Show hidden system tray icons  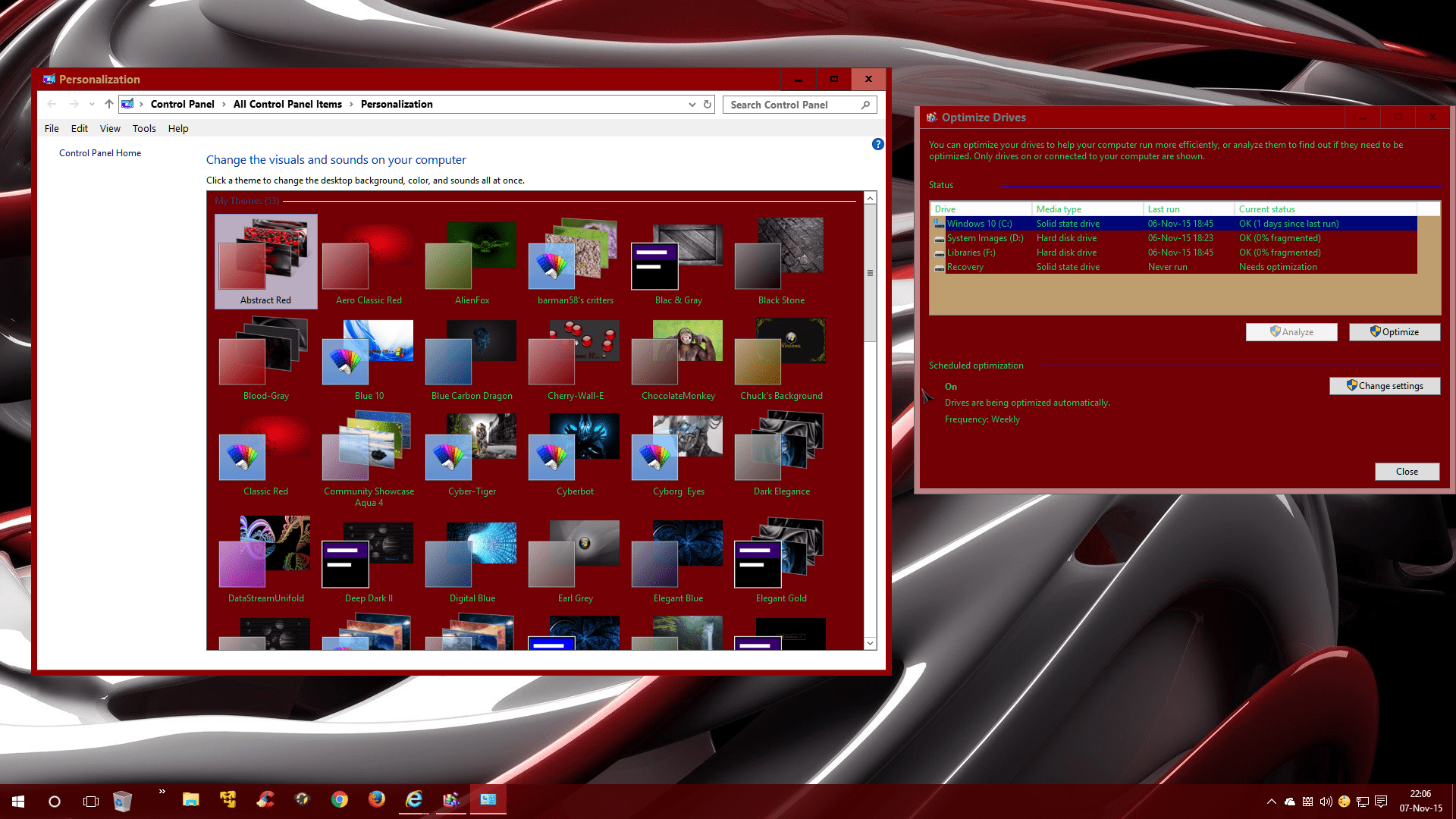[x=1272, y=802]
